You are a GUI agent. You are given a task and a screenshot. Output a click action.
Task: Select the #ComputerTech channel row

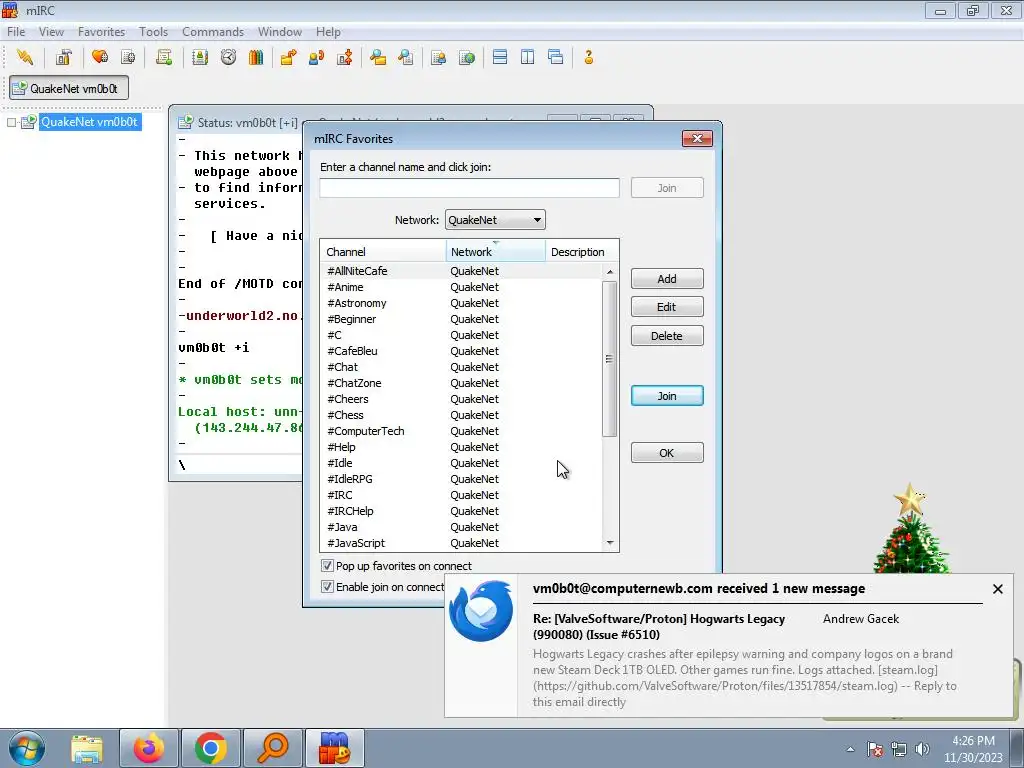click(462, 431)
